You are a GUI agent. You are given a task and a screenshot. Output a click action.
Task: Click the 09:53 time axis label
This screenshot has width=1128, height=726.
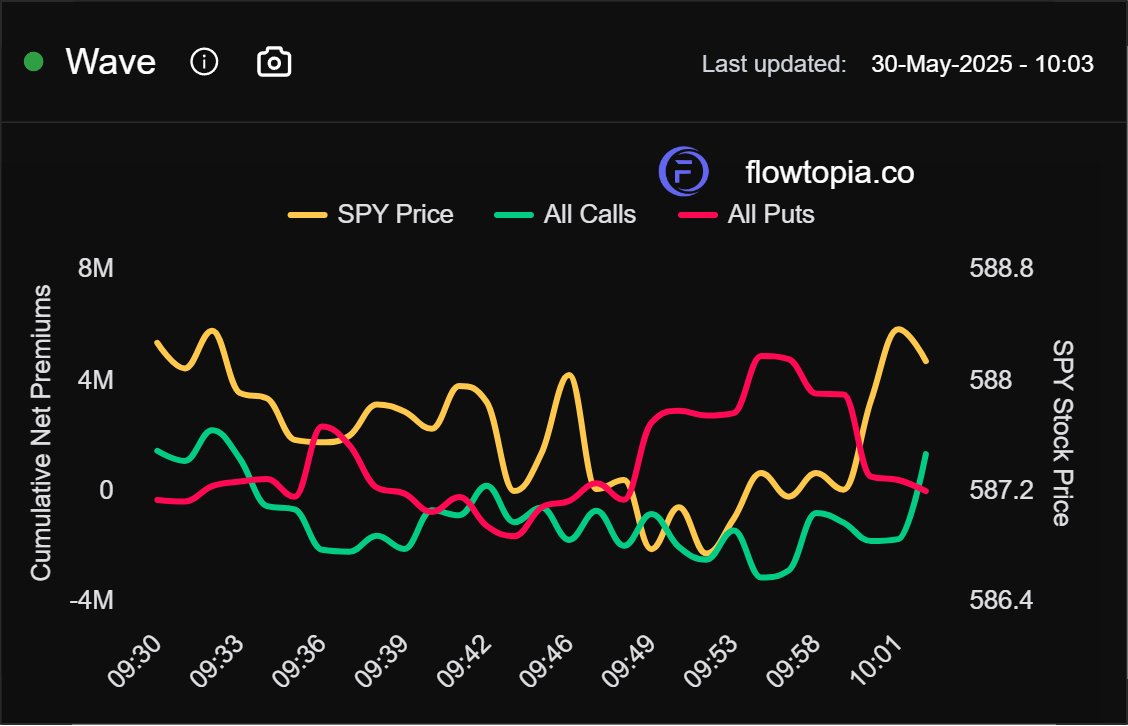(x=710, y=661)
